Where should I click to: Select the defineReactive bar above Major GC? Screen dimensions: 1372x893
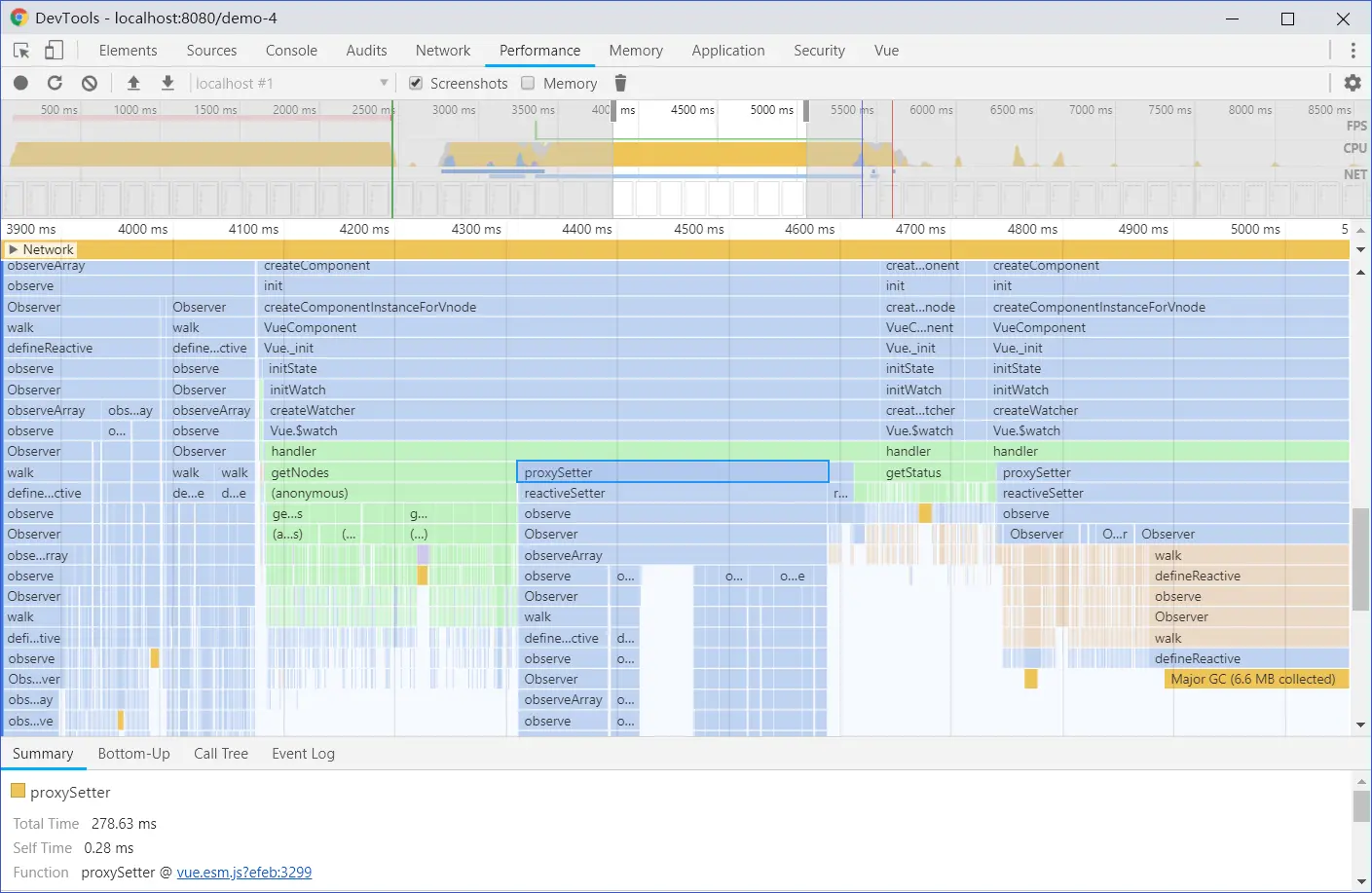coord(1249,658)
